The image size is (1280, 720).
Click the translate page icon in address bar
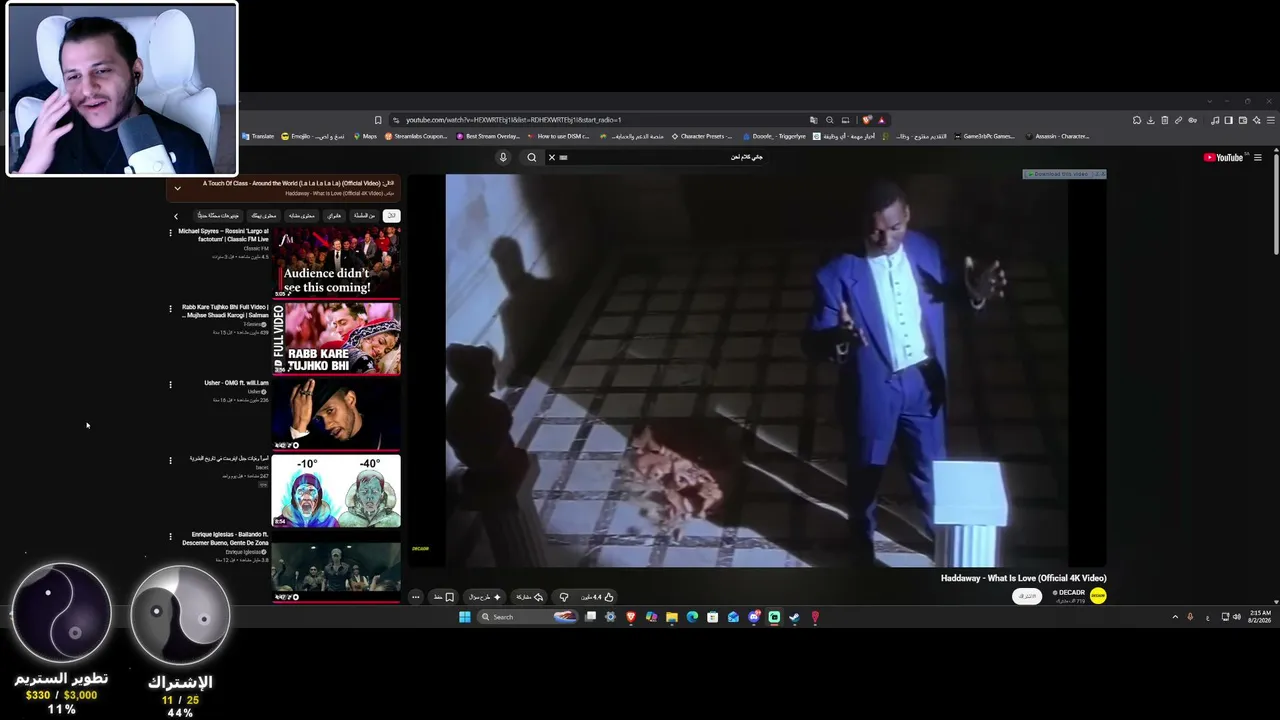tap(814, 120)
